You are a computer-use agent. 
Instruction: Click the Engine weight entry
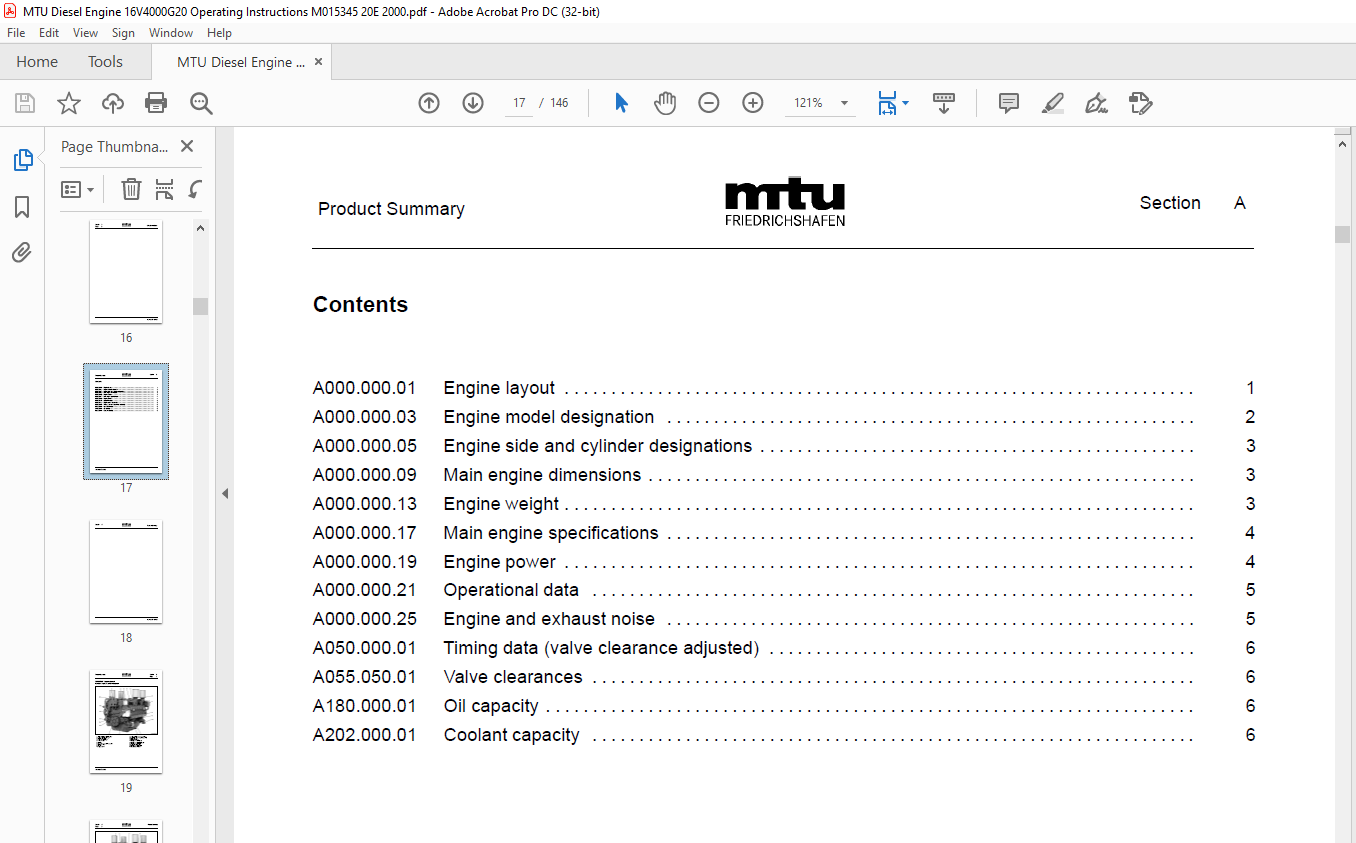point(784,504)
